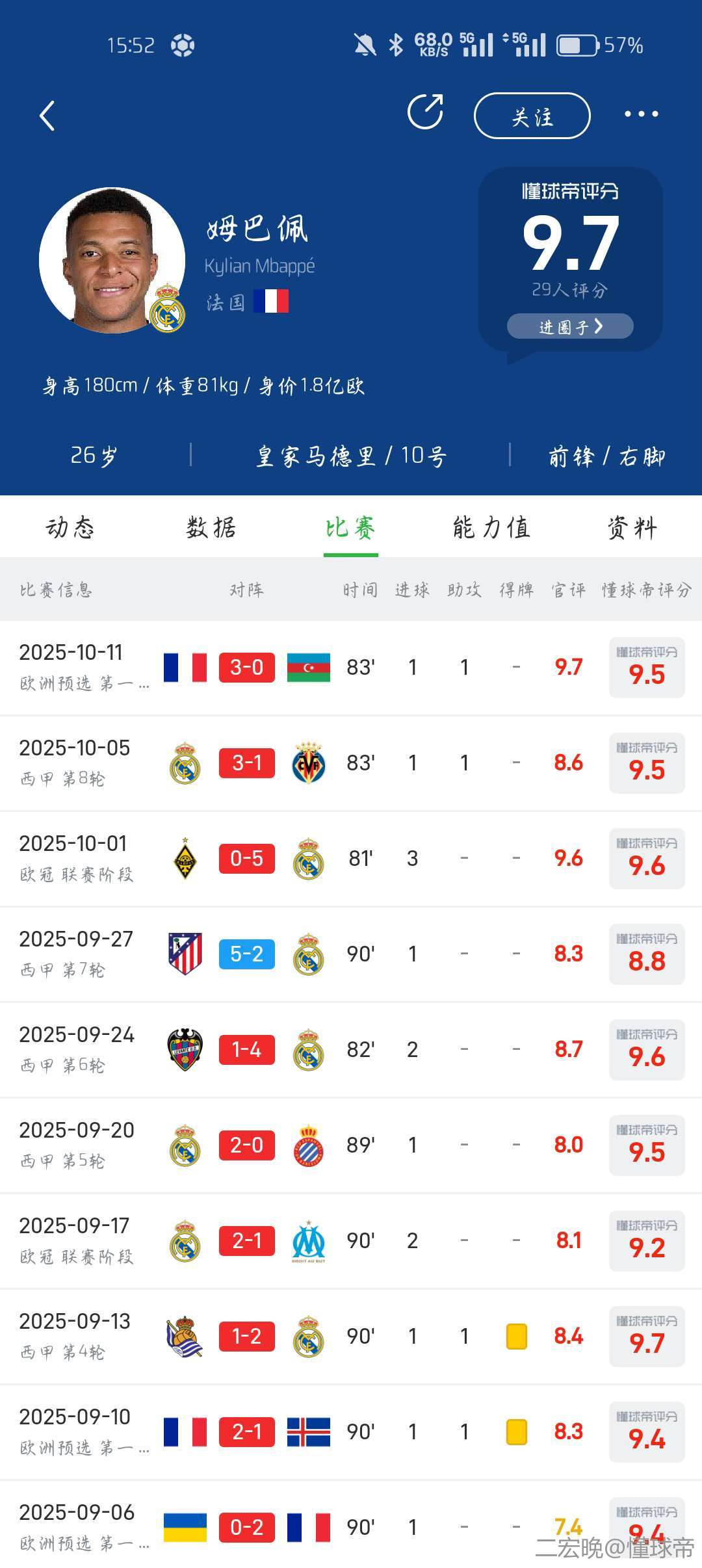Tap Marseille crest in 09-17 match
The image size is (702, 1568).
coord(308,1241)
